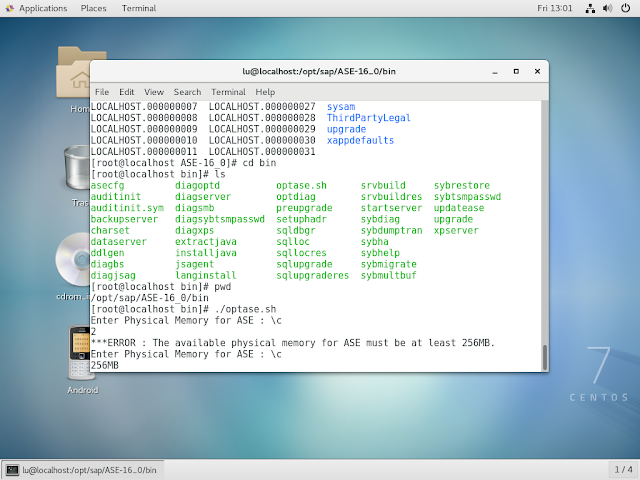Open the Terminal menu in top panel
The width and height of the screenshot is (640, 480).
(139, 8)
